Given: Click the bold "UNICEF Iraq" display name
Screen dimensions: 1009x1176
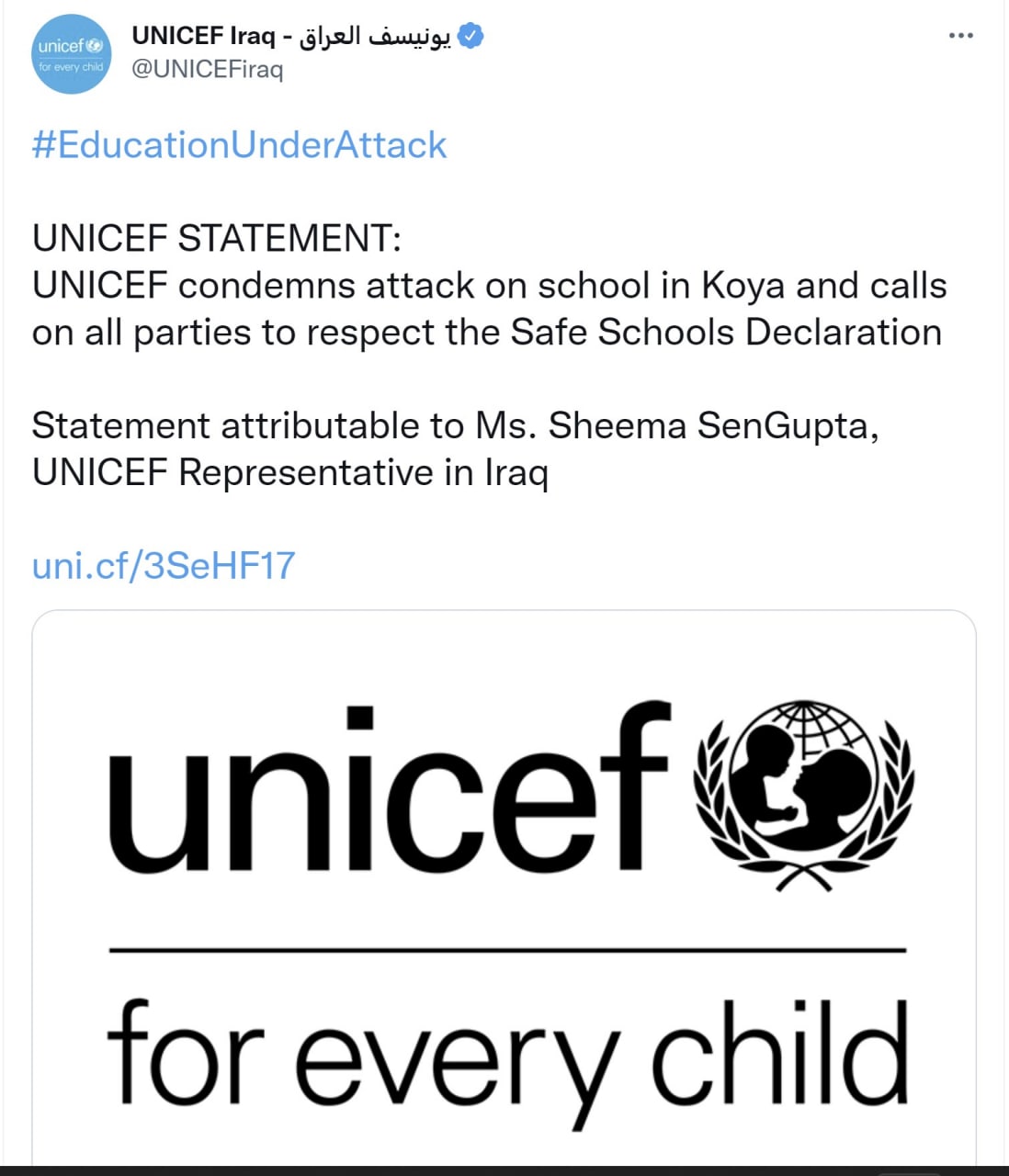Looking at the screenshot, I should (203, 36).
